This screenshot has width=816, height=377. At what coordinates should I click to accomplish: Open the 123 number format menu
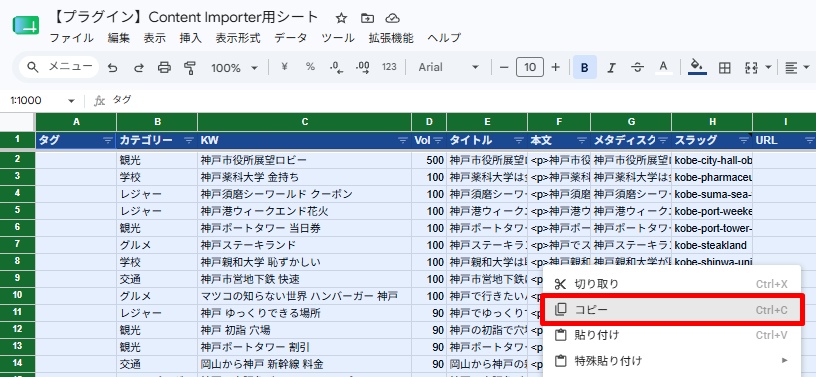tap(389, 67)
